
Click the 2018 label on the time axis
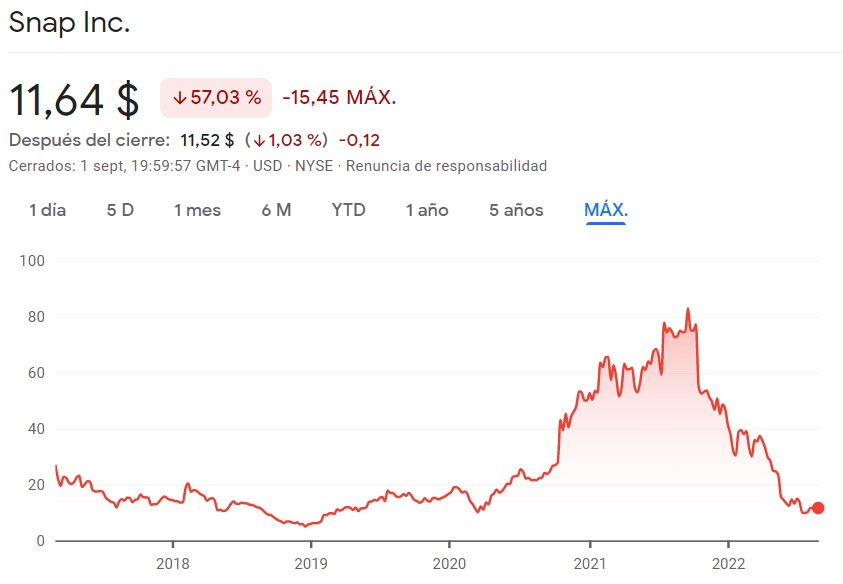pos(173,564)
